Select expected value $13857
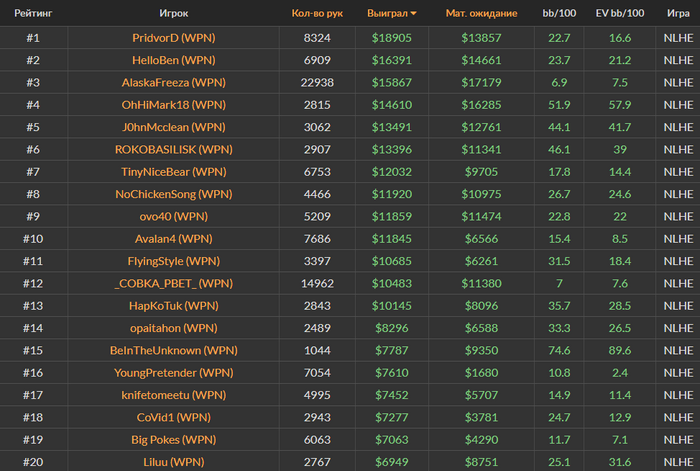Image resolution: width=700 pixels, height=471 pixels. click(x=481, y=38)
